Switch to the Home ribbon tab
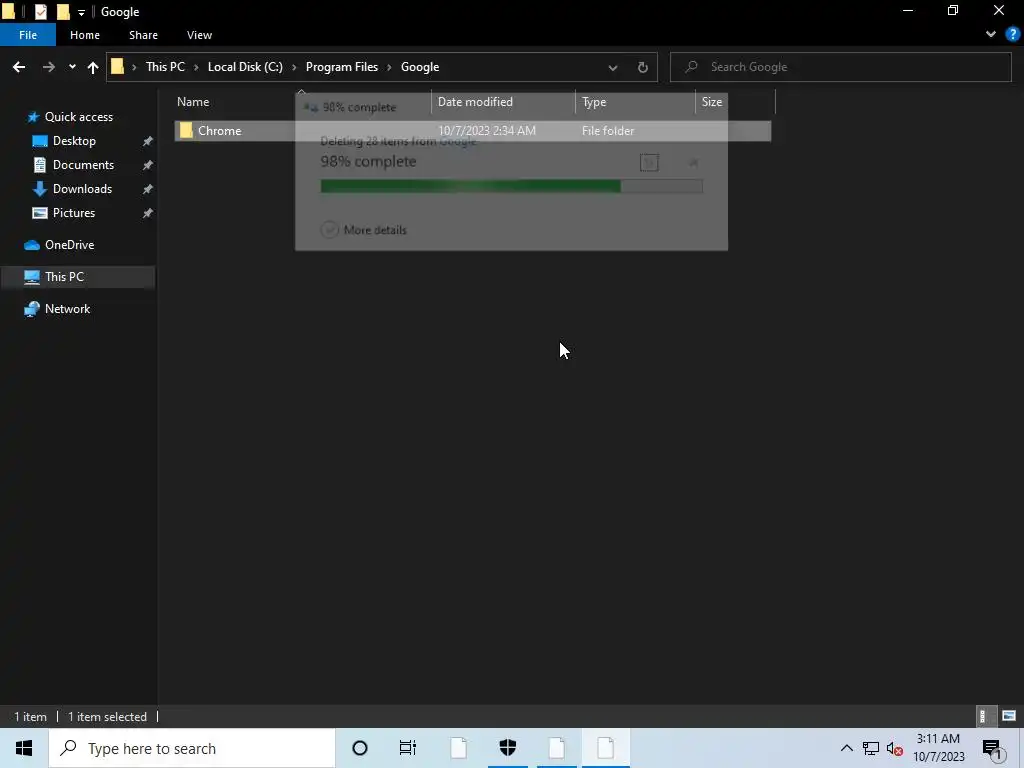1024x768 pixels. (x=85, y=35)
